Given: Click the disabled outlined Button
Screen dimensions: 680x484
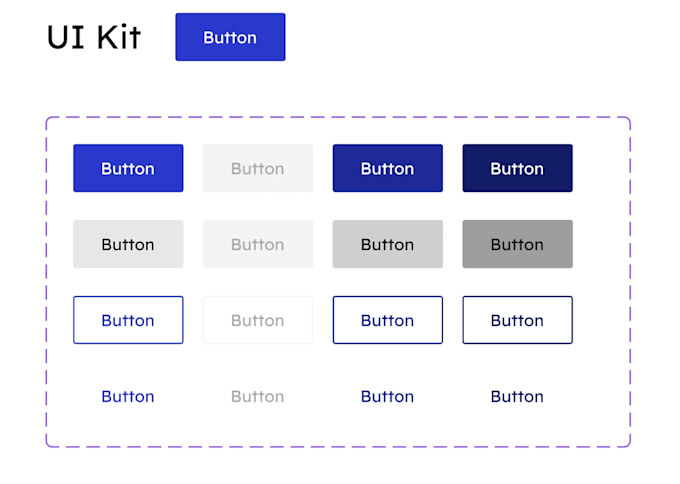Looking at the screenshot, I should 258,320.
